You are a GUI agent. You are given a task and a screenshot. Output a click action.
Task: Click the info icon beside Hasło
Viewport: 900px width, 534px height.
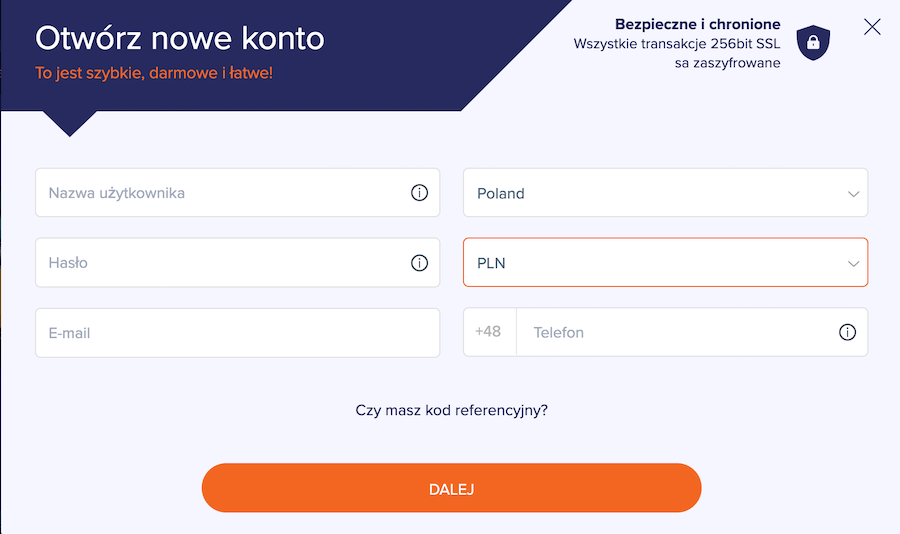[420, 263]
